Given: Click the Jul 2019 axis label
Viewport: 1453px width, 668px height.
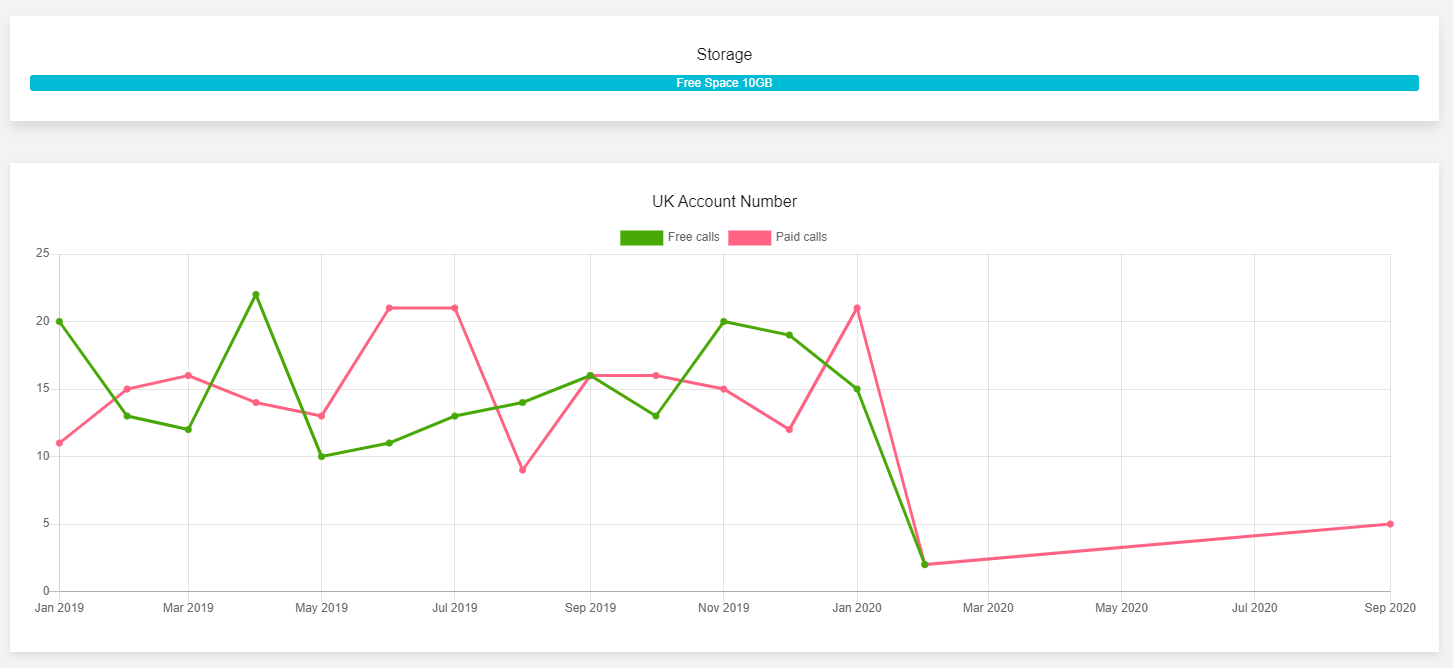Looking at the screenshot, I should [455, 608].
